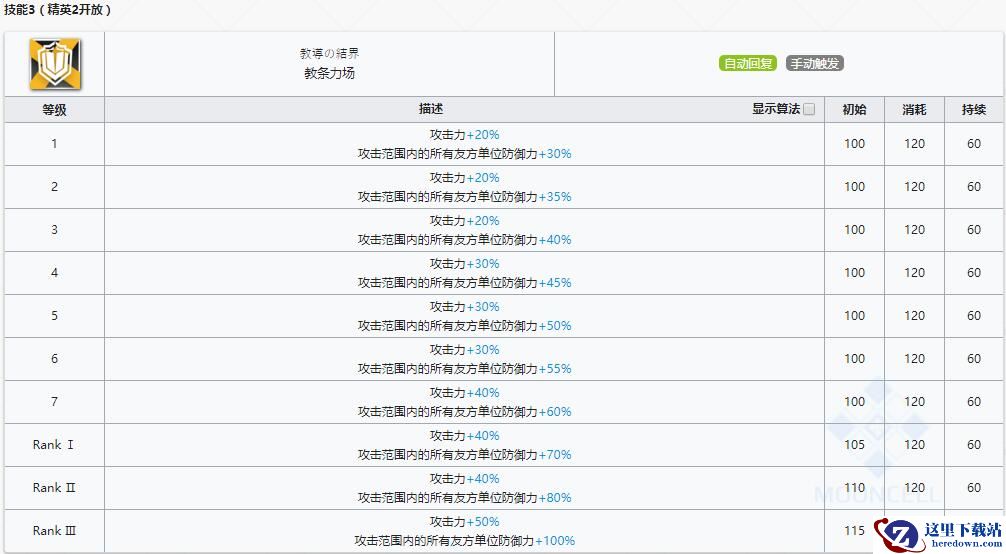Click the green 自动回复 badge
Screen dimensions: 1006x554
click(x=747, y=63)
